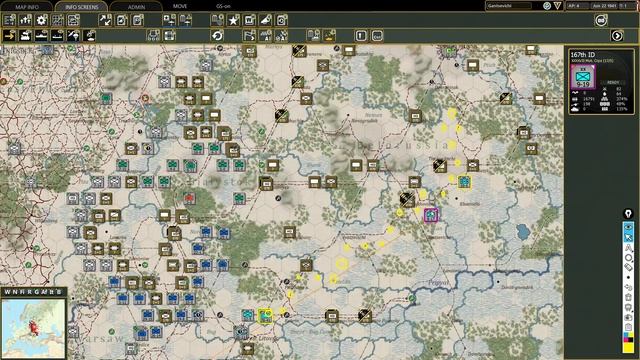The width and height of the screenshot is (640, 360).
Task: Select the magenta-highlighted 167th ID unit on map
Action: point(431,215)
